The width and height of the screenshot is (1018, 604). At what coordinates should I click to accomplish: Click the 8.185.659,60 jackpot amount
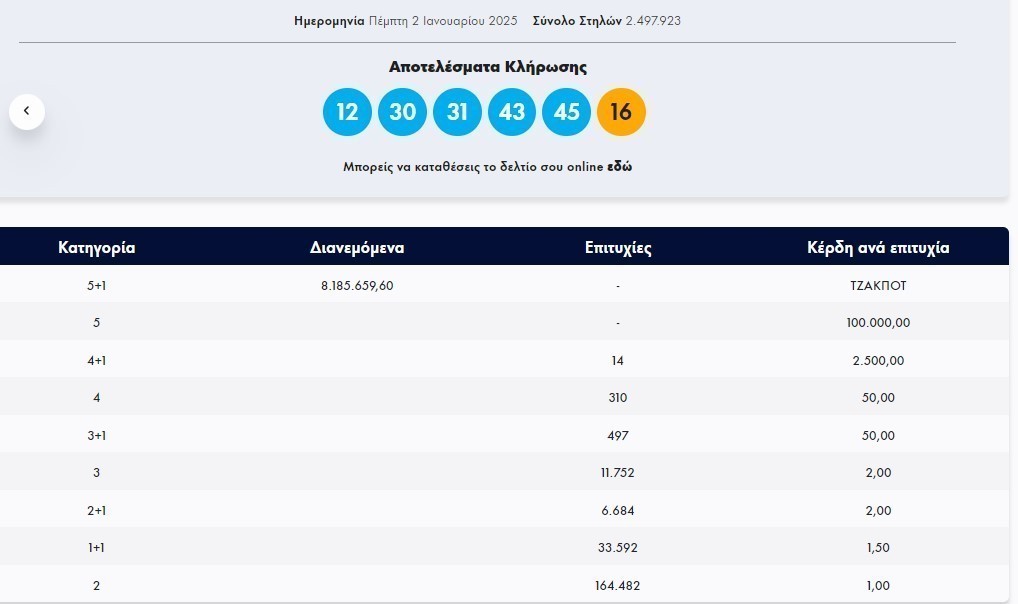(357, 285)
